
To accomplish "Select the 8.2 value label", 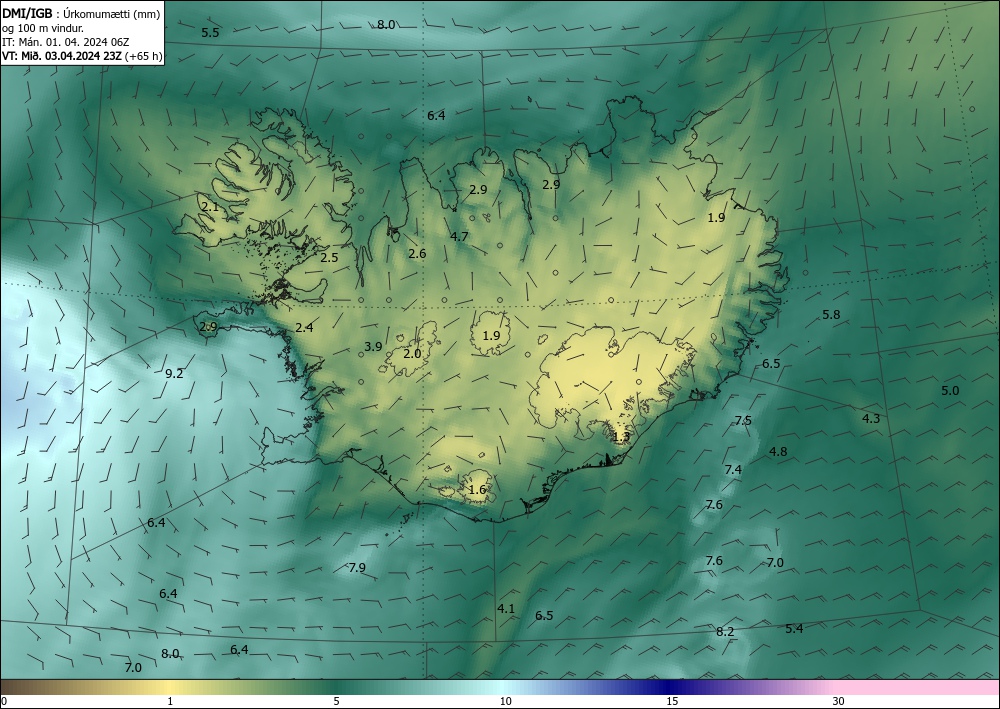I will [x=725, y=632].
